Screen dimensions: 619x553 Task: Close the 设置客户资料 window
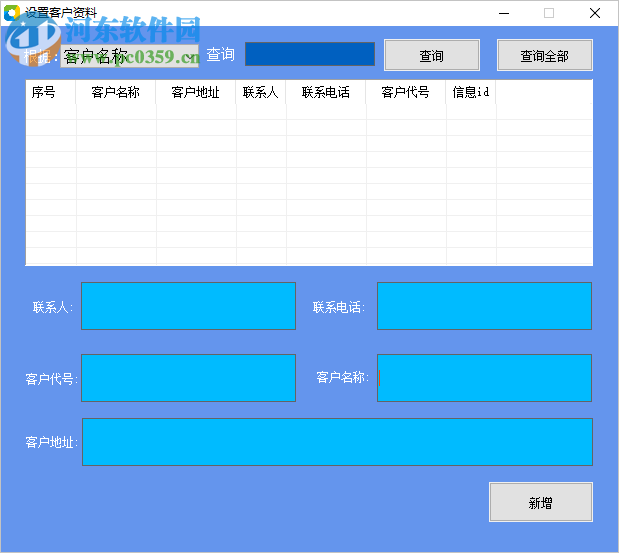pos(595,13)
